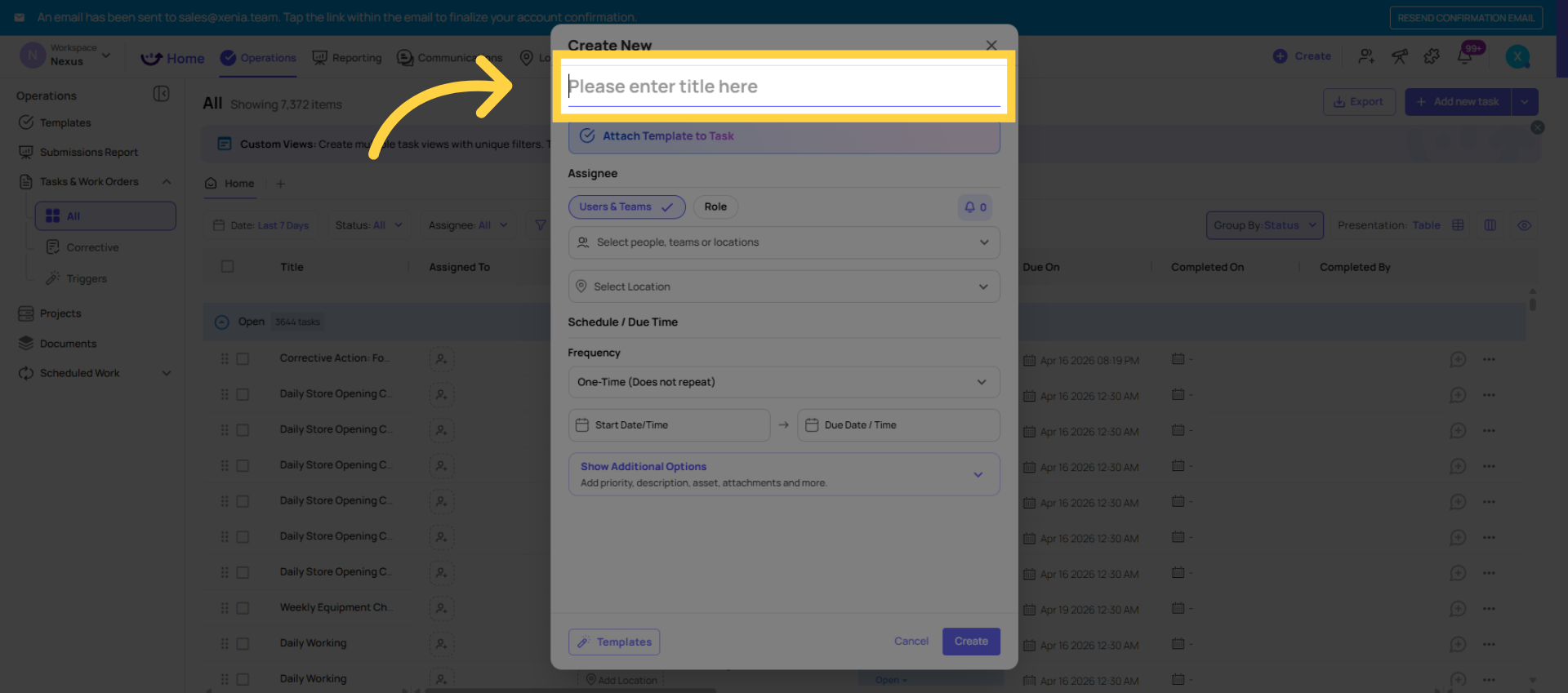This screenshot has height=693, width=1568.
Task: Open notifications bell with 99+ badge
Action: pyautogui.click(x=1466, y=56)
